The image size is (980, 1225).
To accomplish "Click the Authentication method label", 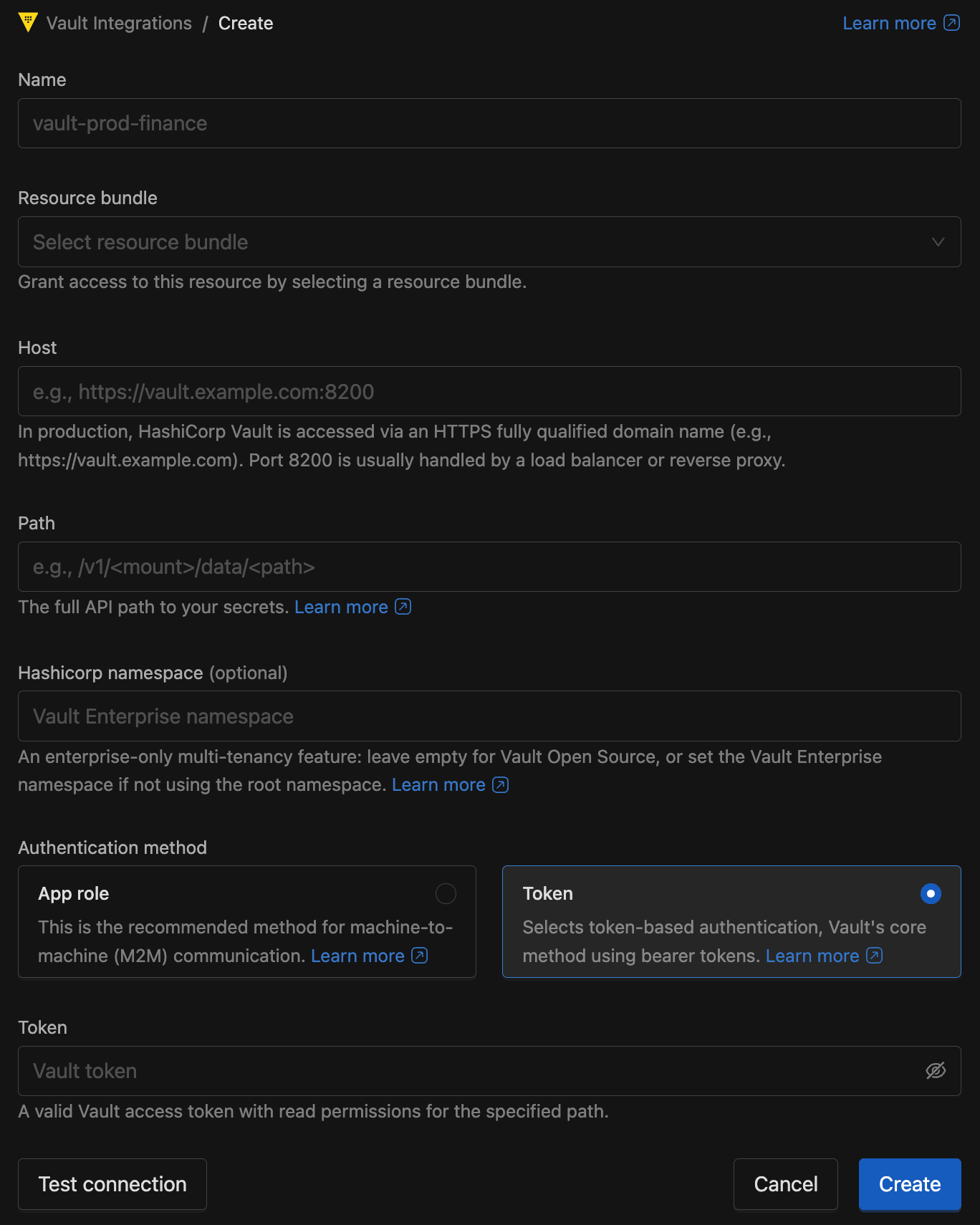I will [x=112, y=847].
